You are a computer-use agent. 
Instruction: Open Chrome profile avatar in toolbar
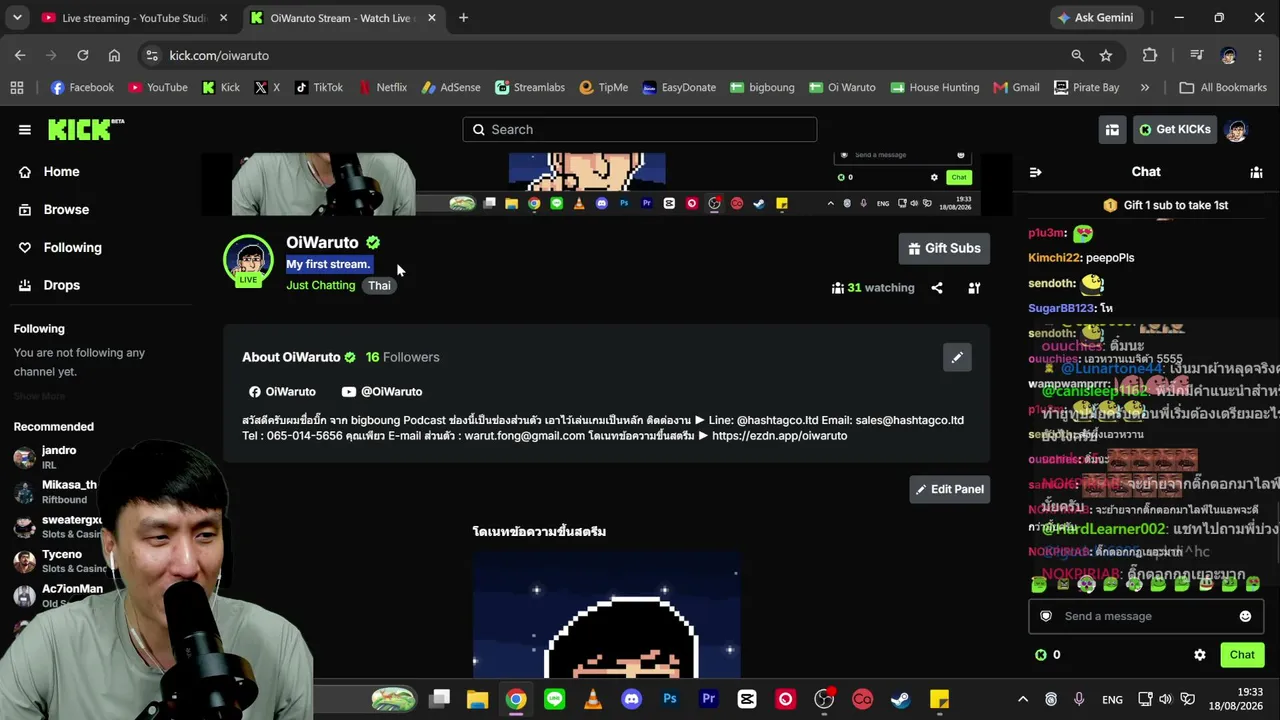pyautogui.click(x=1228, y=55)
